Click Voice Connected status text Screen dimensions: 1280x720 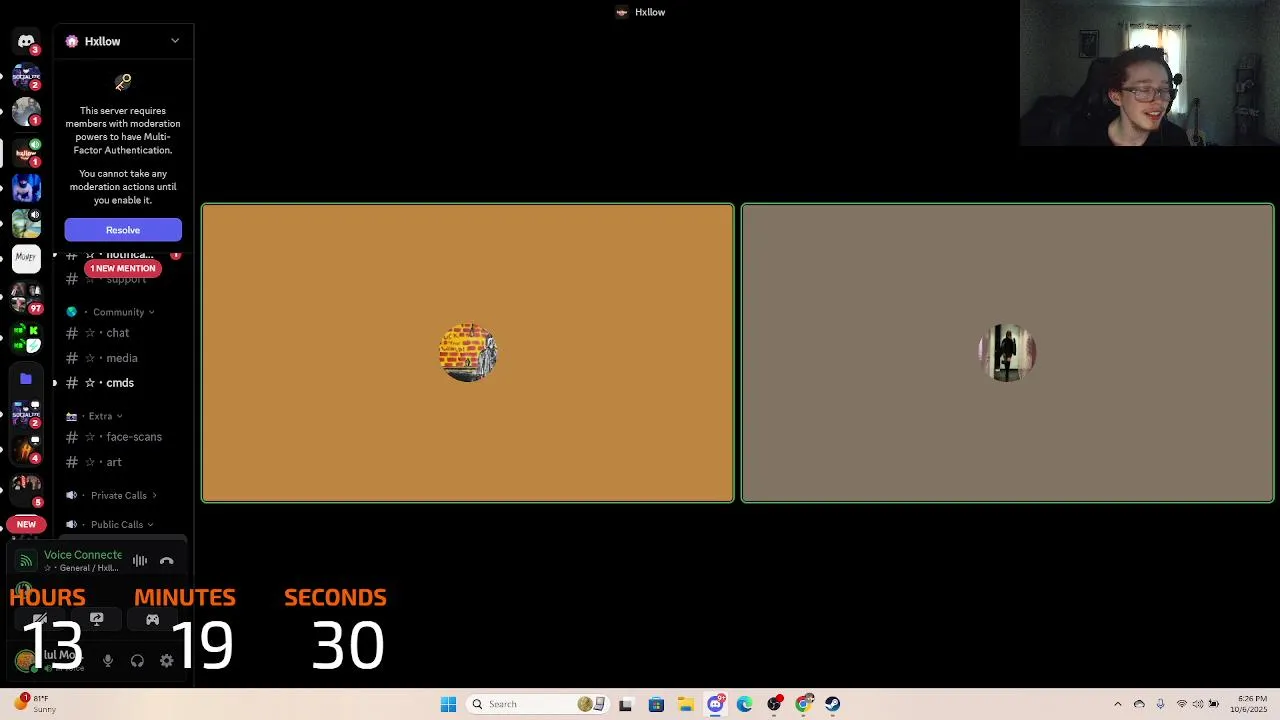coord(83,555)
